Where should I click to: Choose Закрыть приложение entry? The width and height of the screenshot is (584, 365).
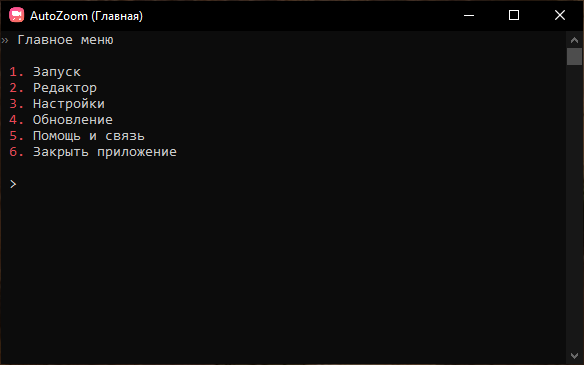(x=105, y=152)
